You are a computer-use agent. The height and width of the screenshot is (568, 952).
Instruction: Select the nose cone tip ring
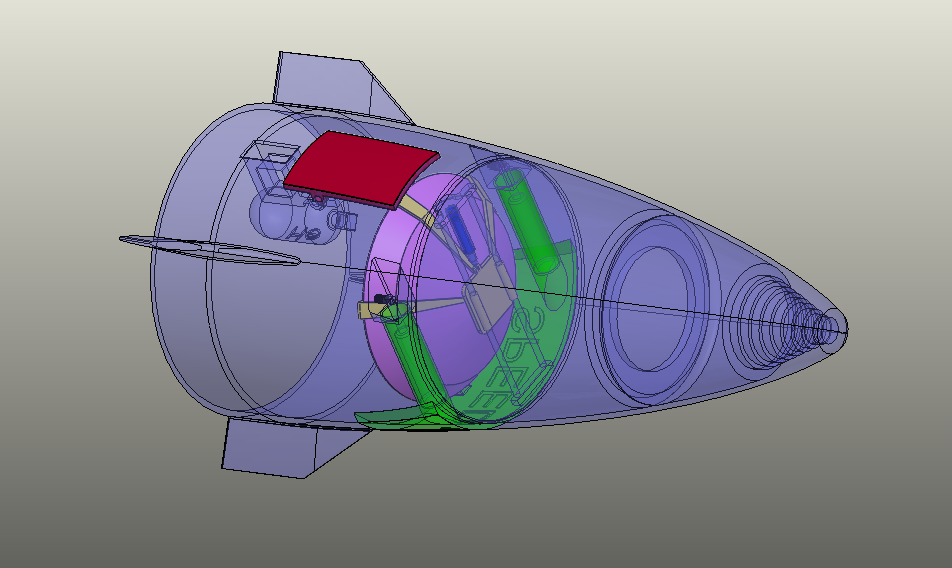click(832, 329)
